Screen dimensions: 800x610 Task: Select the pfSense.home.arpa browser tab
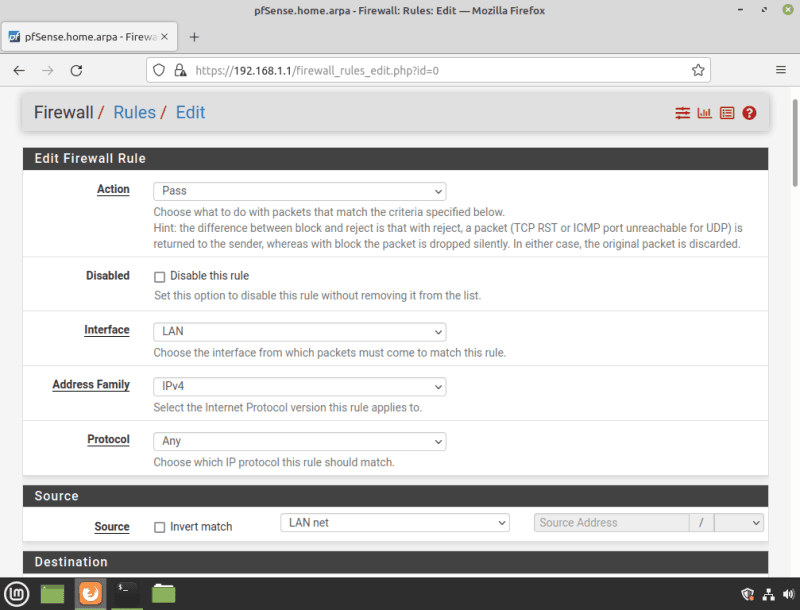[x=88, y=36]
